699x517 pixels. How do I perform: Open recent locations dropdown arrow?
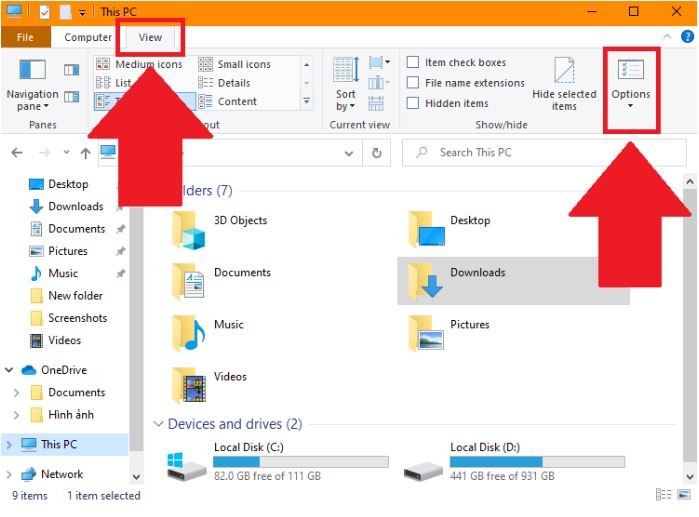point(66,152)
